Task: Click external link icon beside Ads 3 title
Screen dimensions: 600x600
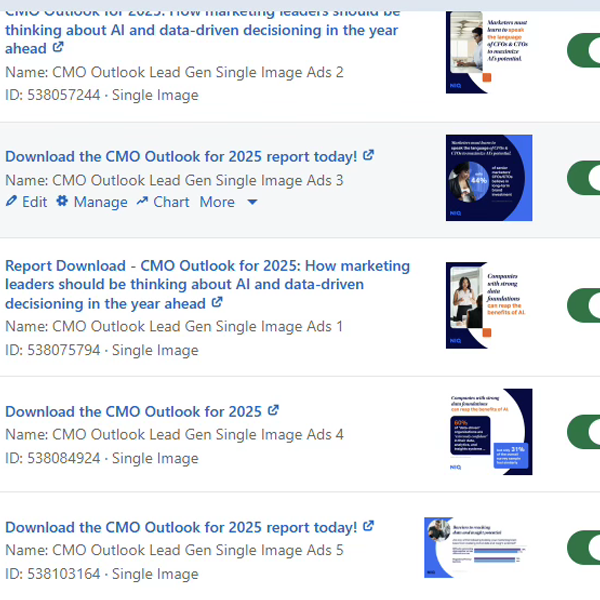Action: 369,156
